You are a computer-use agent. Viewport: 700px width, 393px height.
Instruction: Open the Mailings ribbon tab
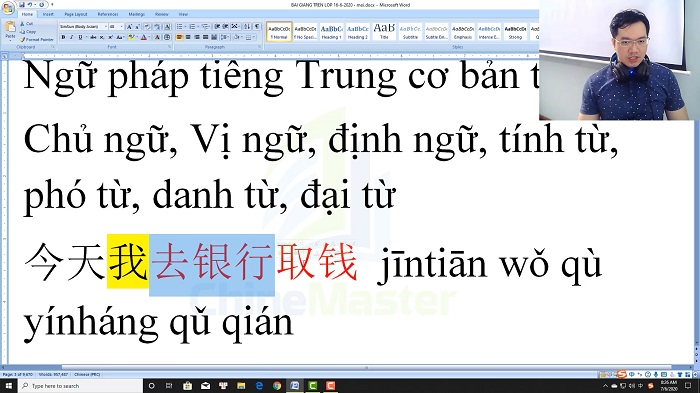click(137, 14)
